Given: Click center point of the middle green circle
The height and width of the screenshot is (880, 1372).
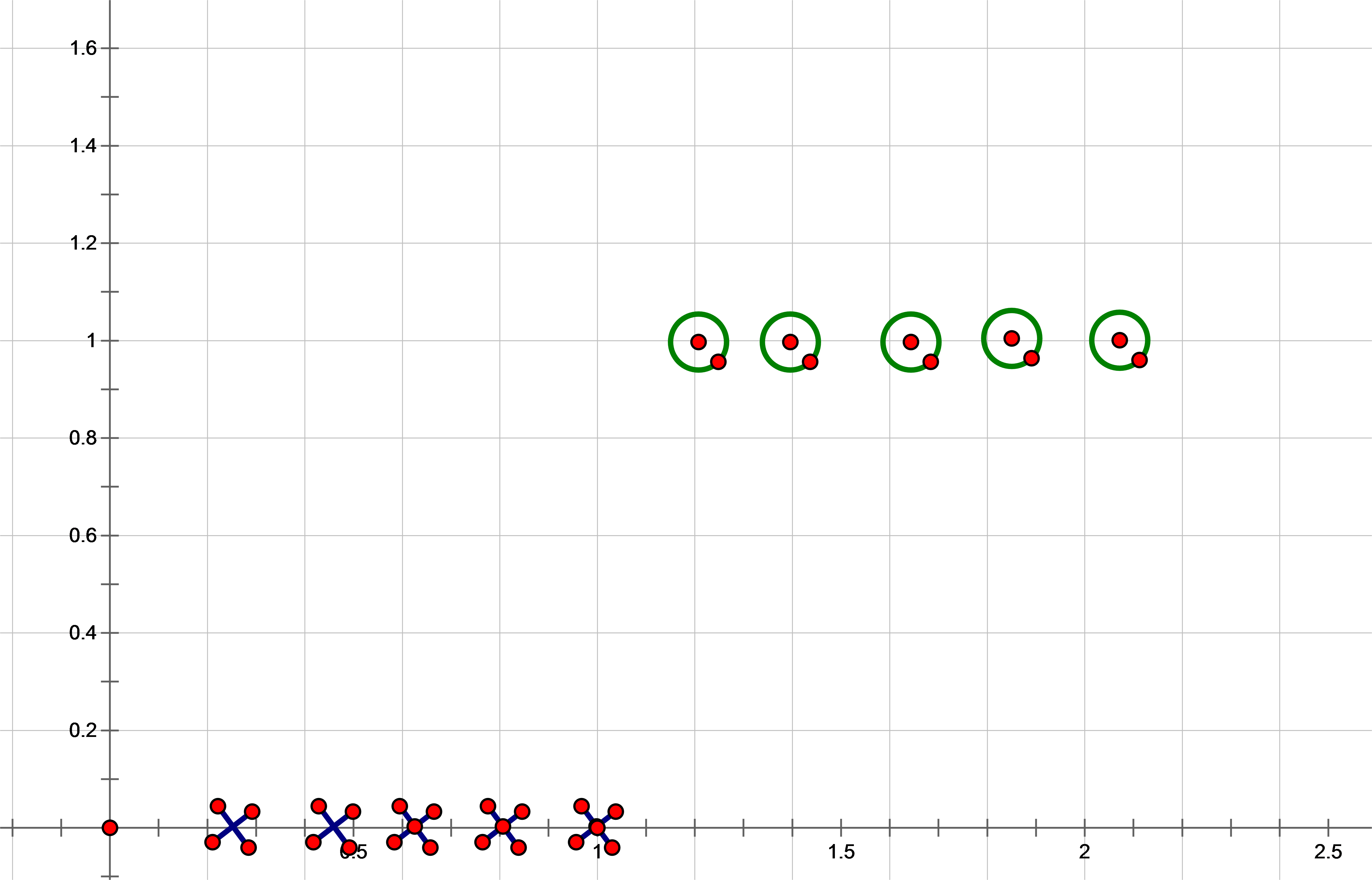Looking at the screenshot, I should pyautogui.click(x=911, y=342).
